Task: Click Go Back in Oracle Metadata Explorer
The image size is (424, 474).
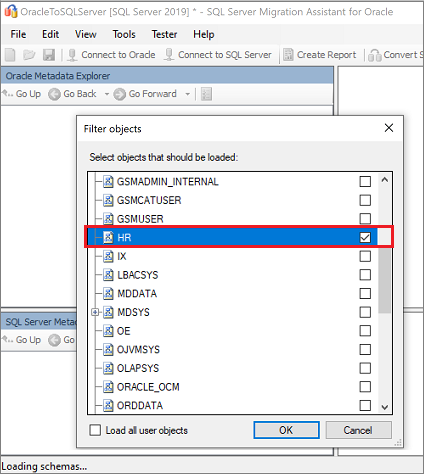Action: point(72,94)
